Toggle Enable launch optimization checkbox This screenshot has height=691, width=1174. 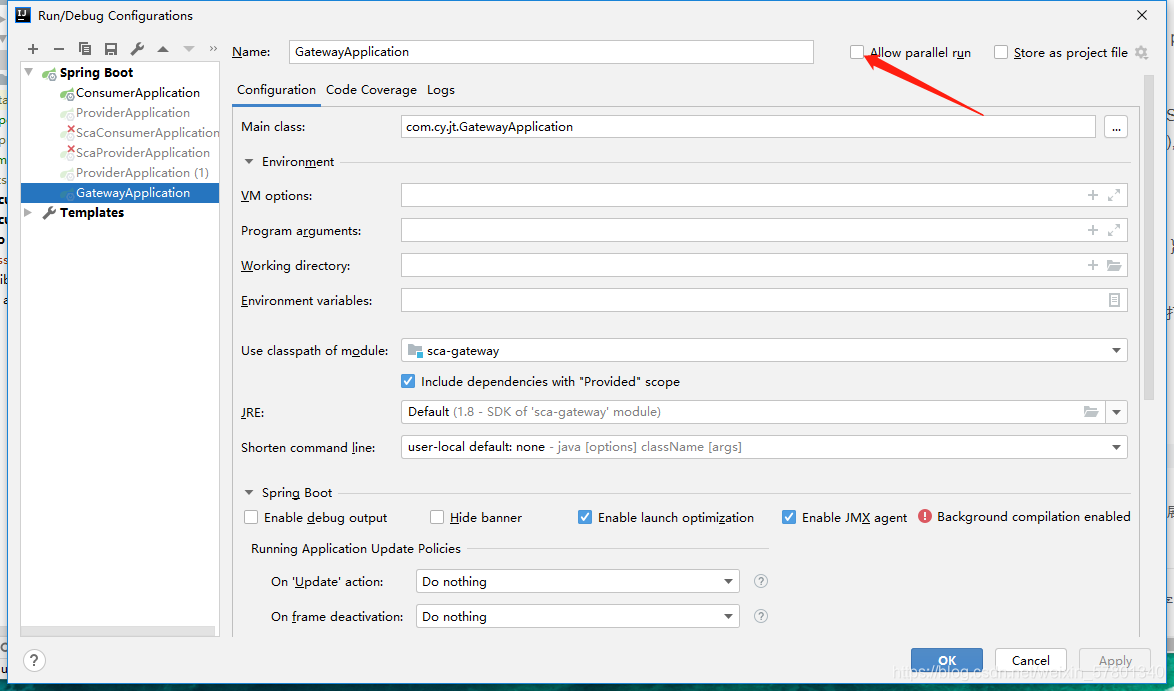(585, 517)
